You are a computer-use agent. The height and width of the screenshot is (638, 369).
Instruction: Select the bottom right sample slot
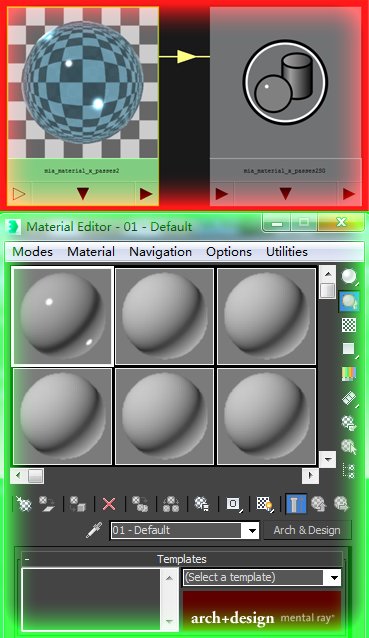pyautogui.click(x=266, y=416)
